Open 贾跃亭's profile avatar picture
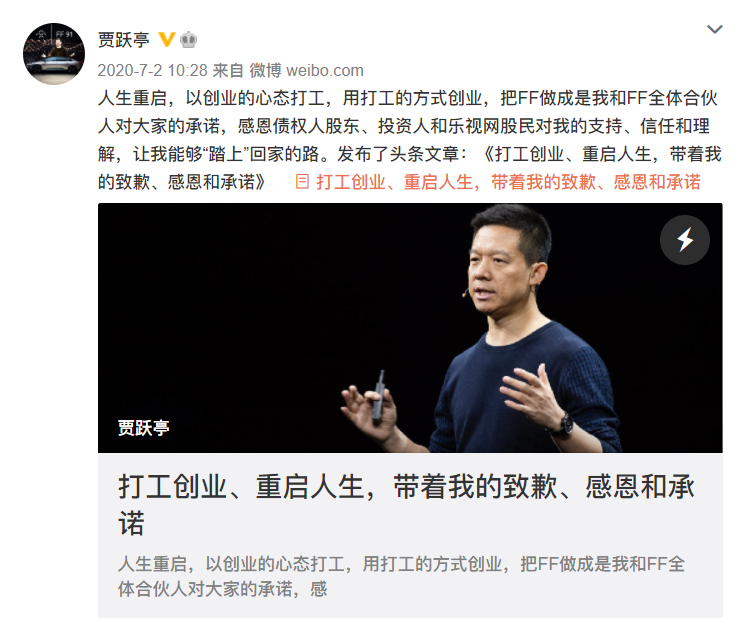The image size is (747, 628). pos(54,54)
